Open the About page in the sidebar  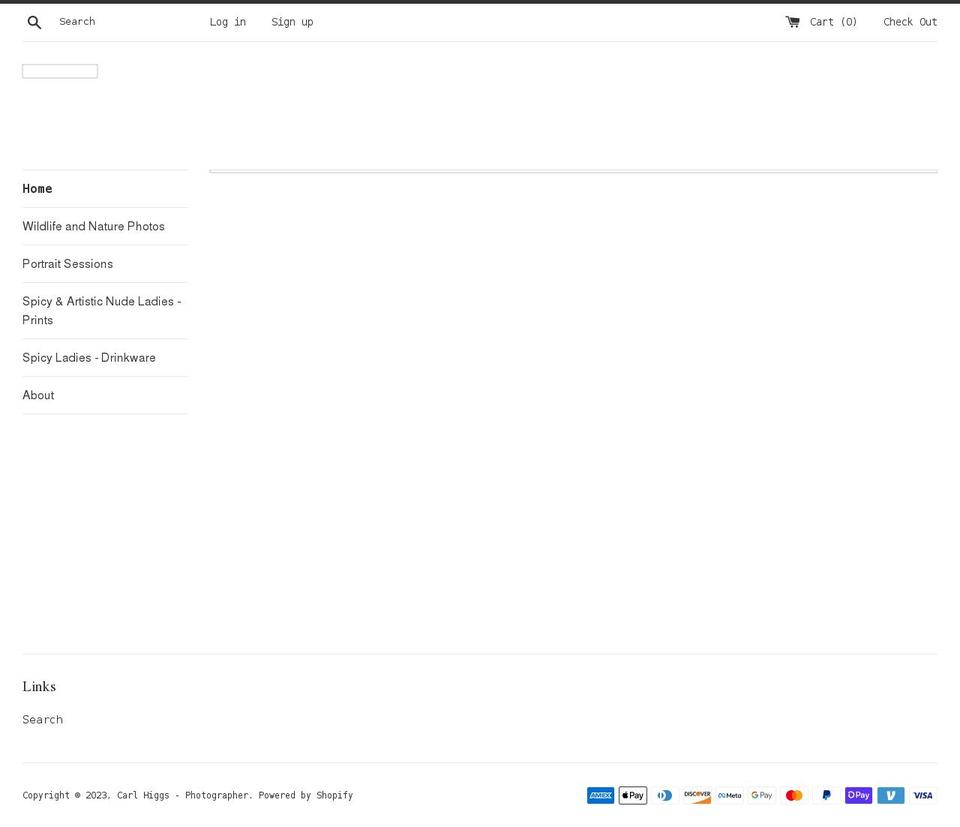(38, 395)
